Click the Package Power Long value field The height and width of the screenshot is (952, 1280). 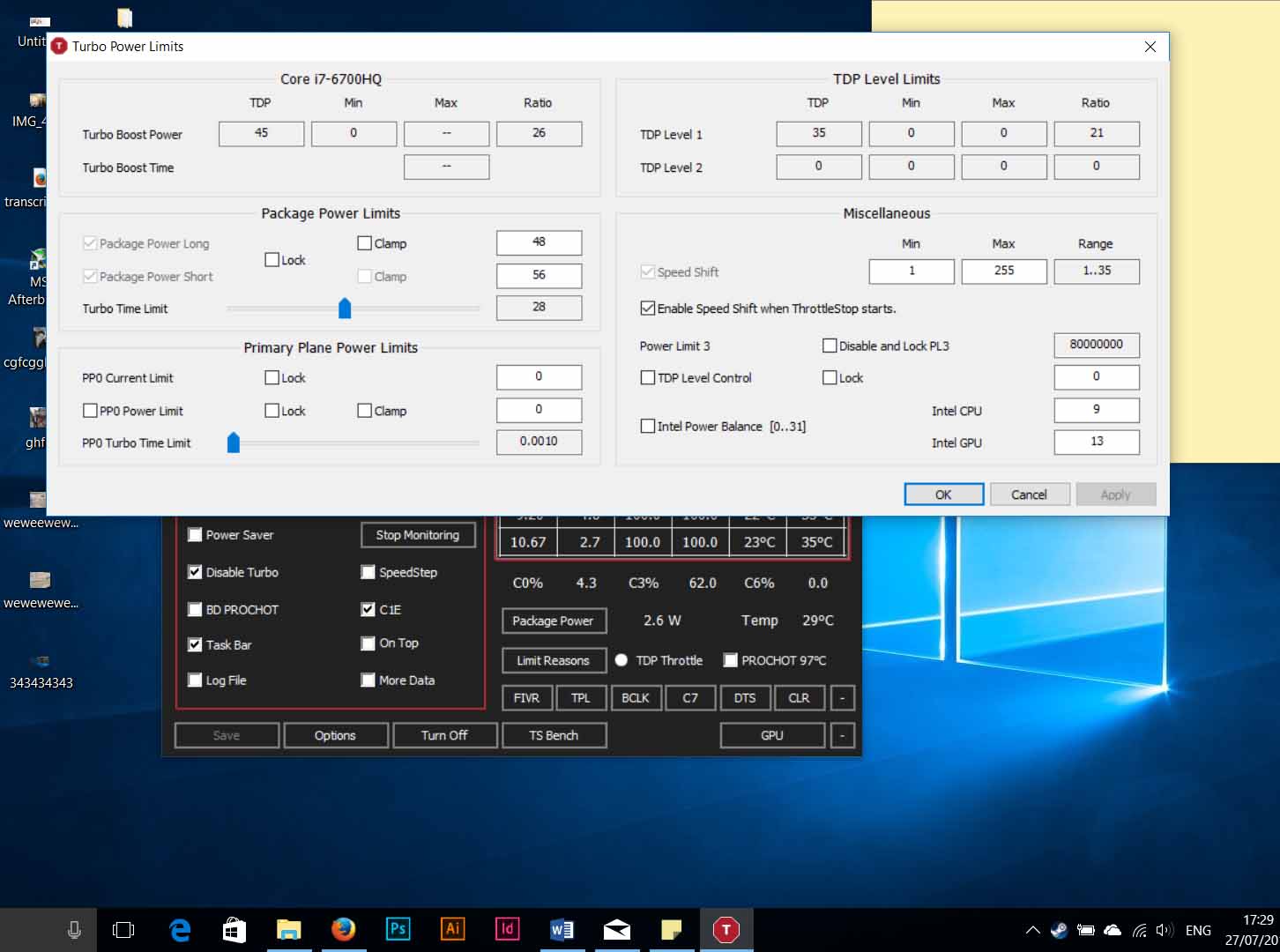click(x=539, y=242)
